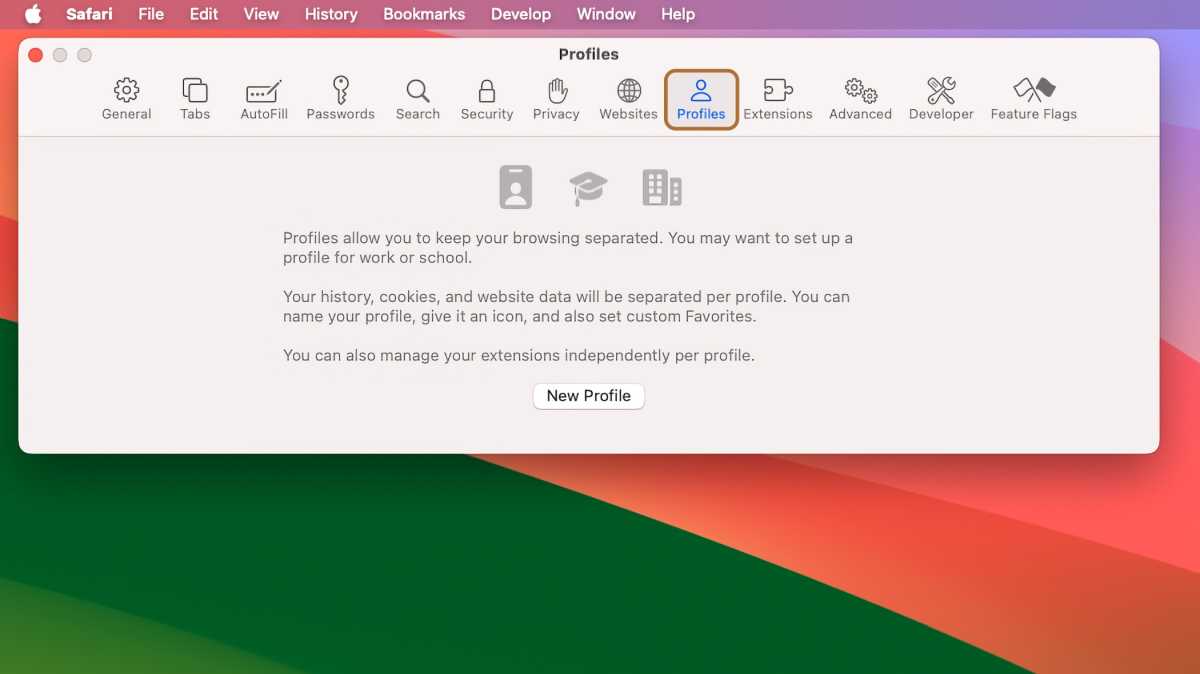Image resolution: width=1200 pixels, height=674 pixels.
Task: Select the Profiles person icon
Action: (x=701, y=99)
